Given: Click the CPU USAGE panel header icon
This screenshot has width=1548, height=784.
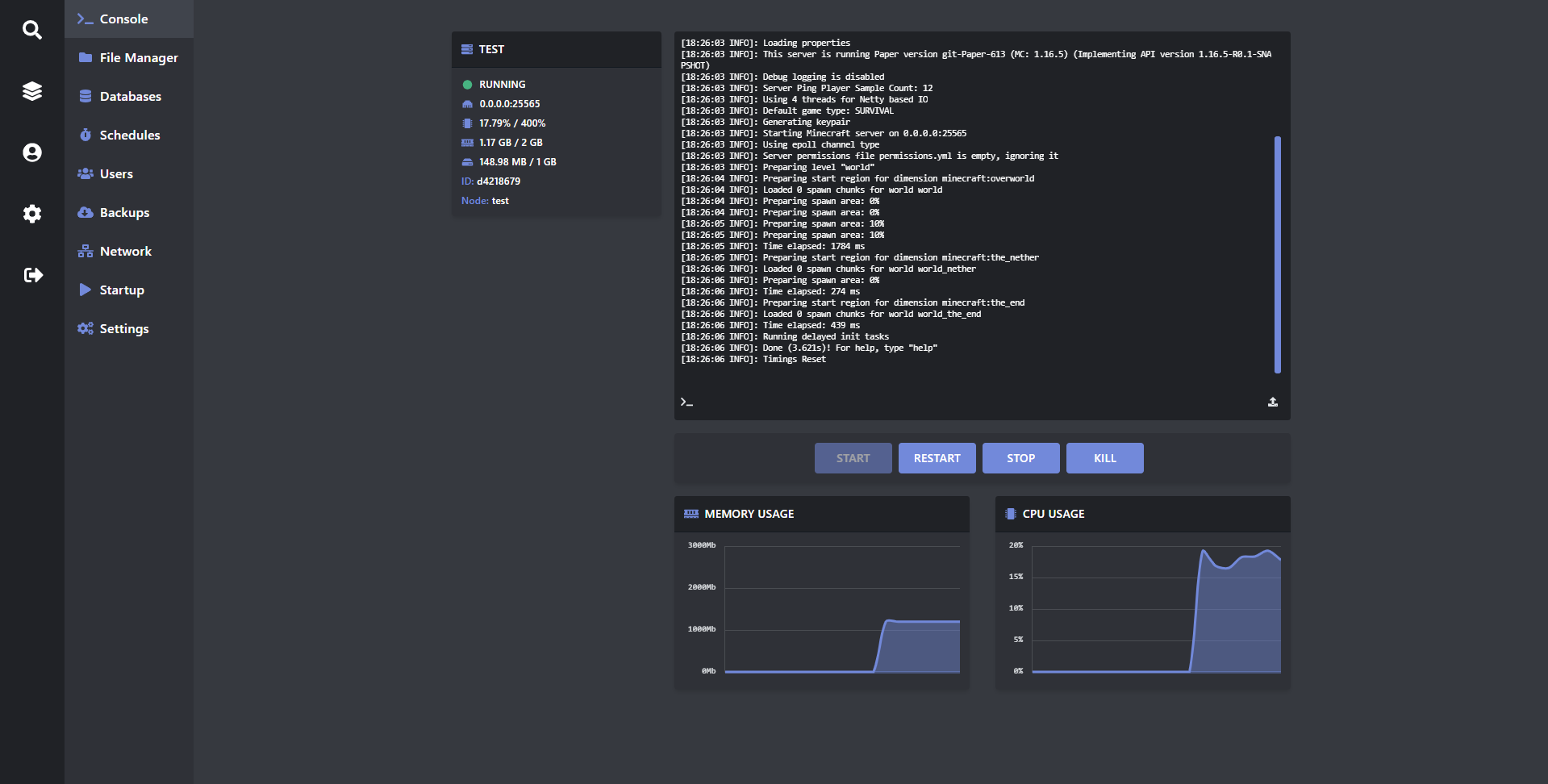Looking at the screenshot, I should [x=1011, y=514].
